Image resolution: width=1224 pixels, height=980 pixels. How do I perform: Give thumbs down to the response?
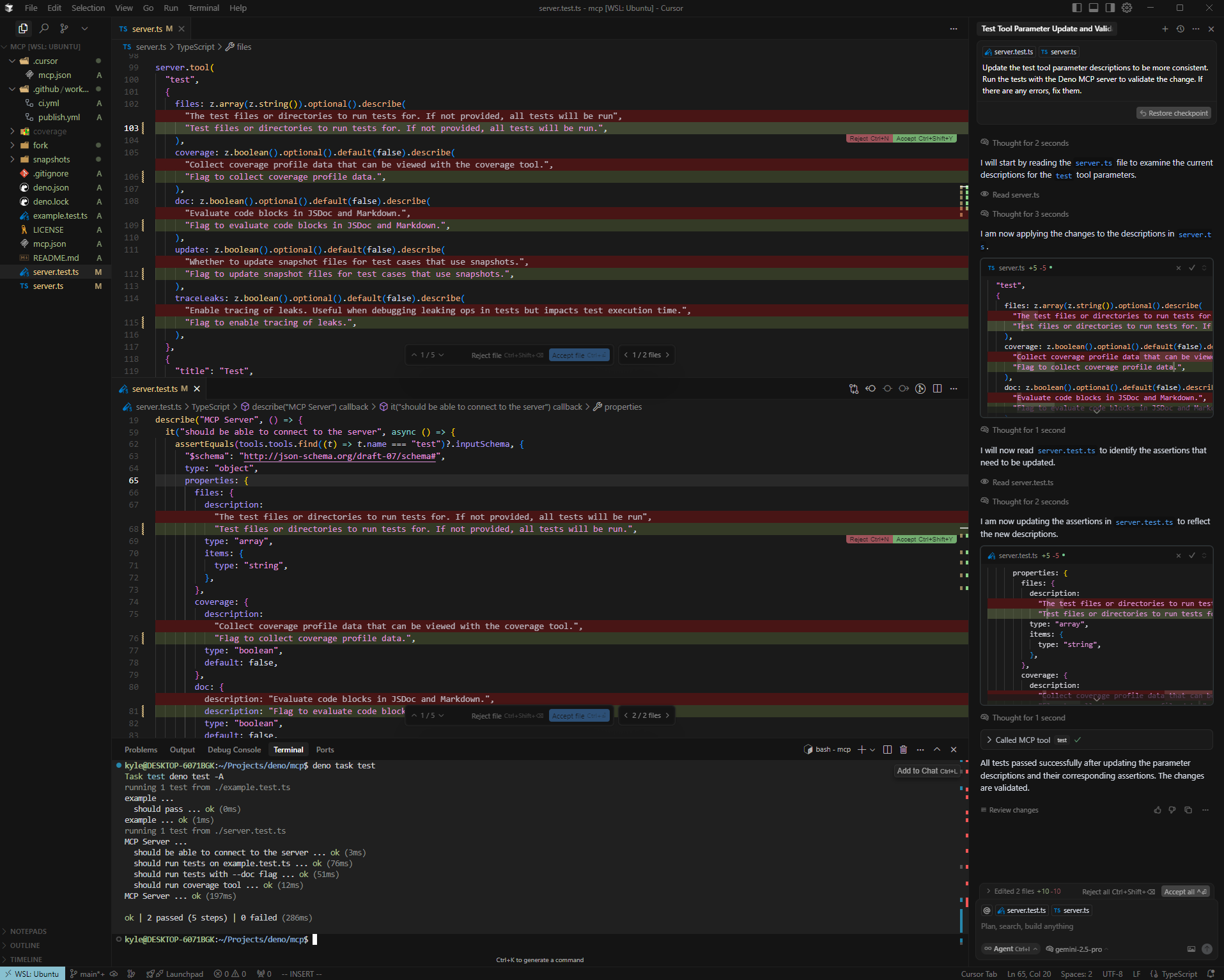coord(1172,810)
